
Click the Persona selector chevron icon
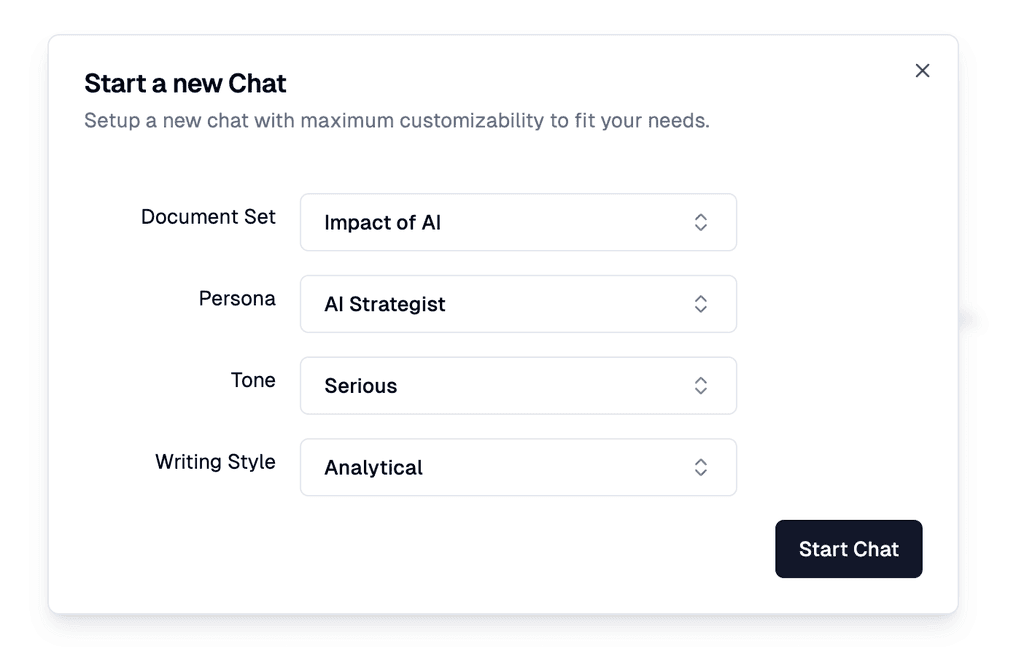tap(701, 304)
